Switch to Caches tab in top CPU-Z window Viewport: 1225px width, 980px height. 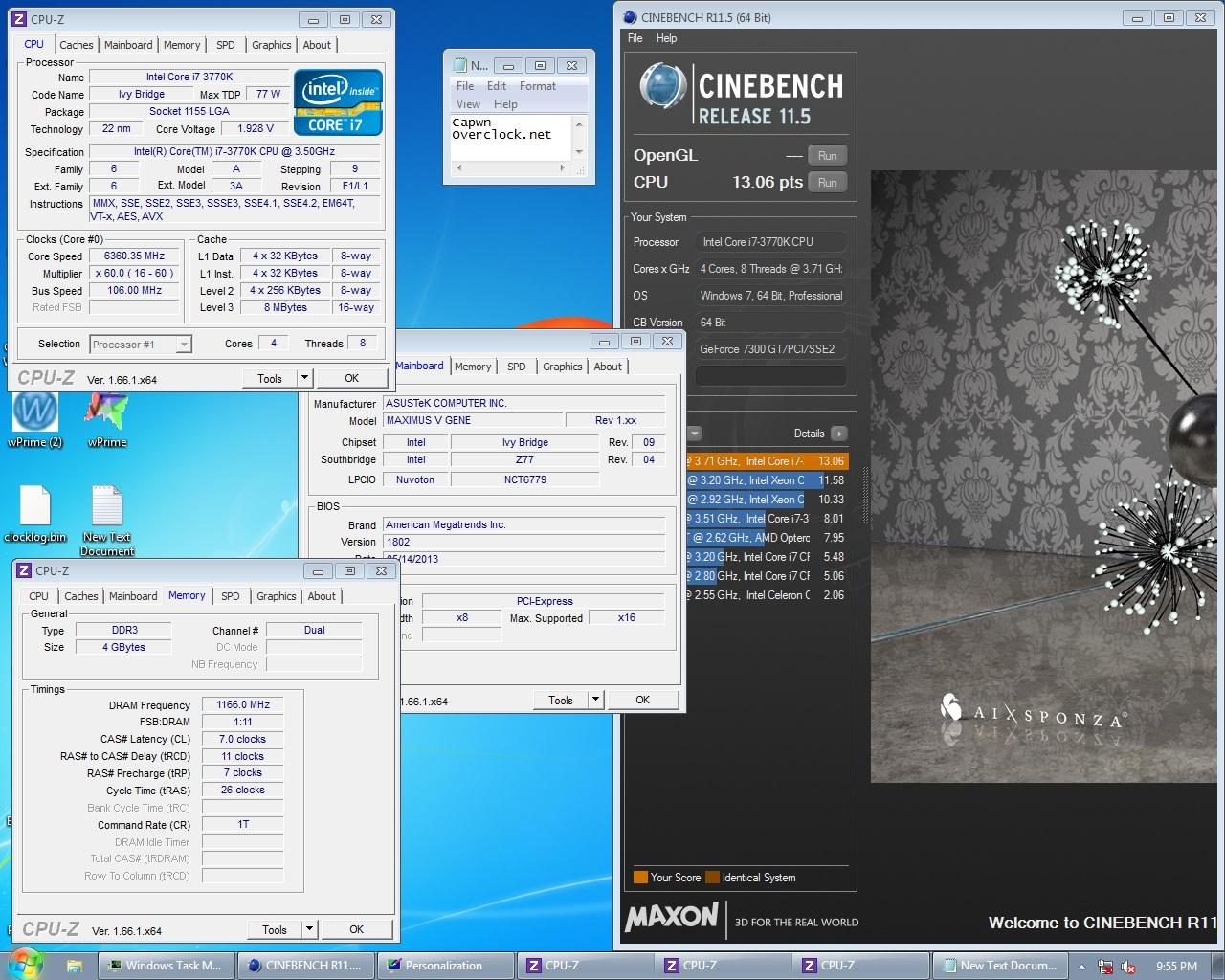(x=77, y=45)
